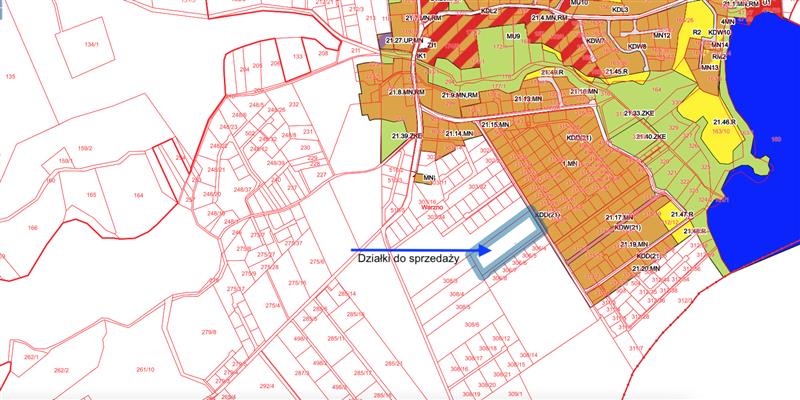Select the 21.9.MN,RM zone label
The width and height of the screenshot is (800, 400).
click(x=462, y=94)
